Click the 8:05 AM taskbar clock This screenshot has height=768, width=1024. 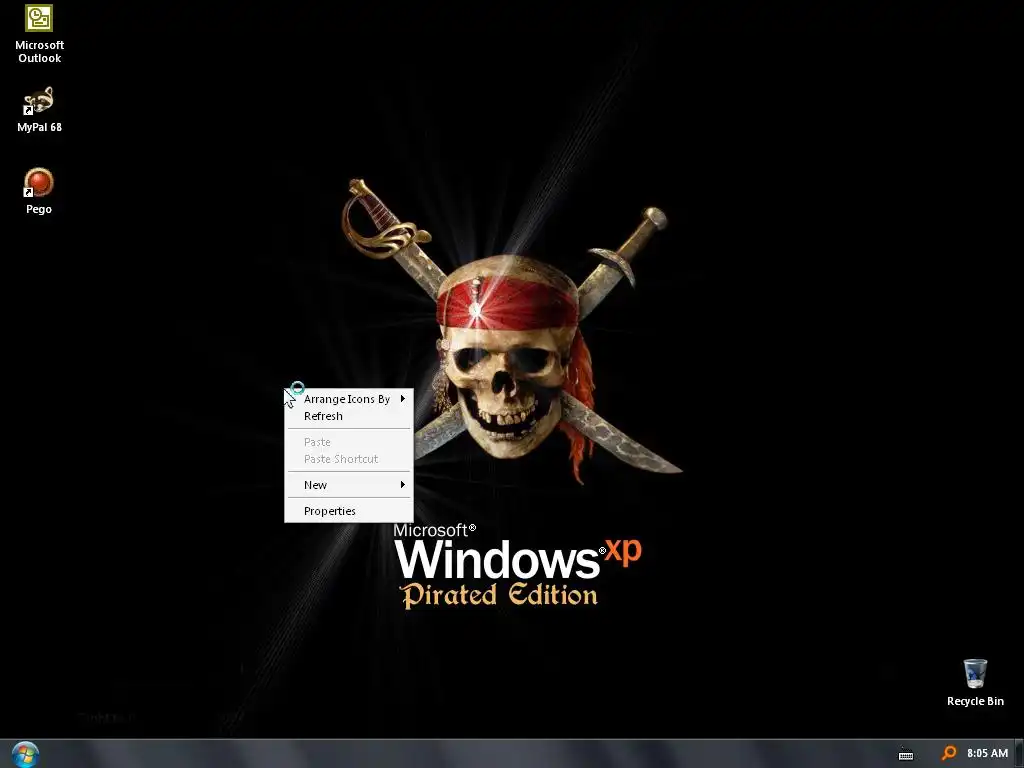987,753
